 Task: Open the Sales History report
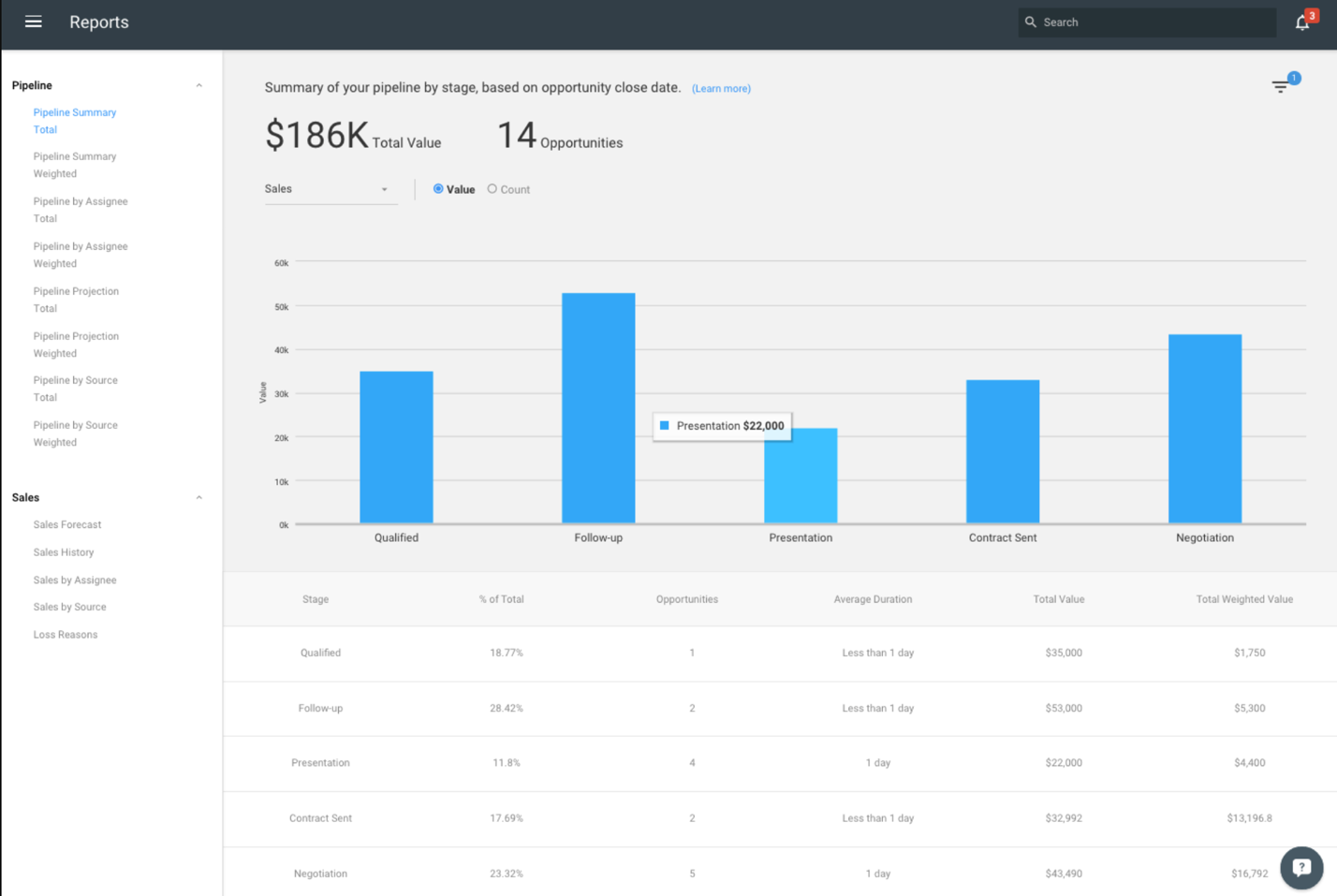pos(64,552)
